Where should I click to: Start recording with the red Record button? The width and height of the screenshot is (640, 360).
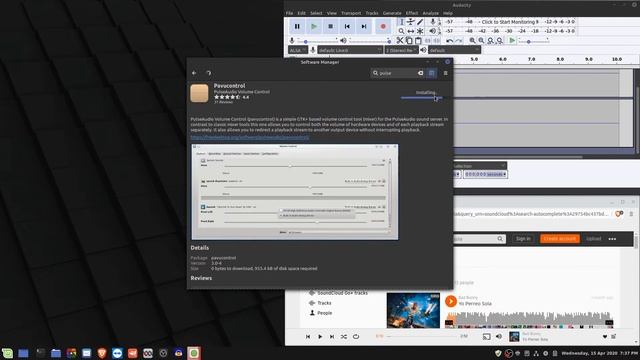tap(383, 27)
